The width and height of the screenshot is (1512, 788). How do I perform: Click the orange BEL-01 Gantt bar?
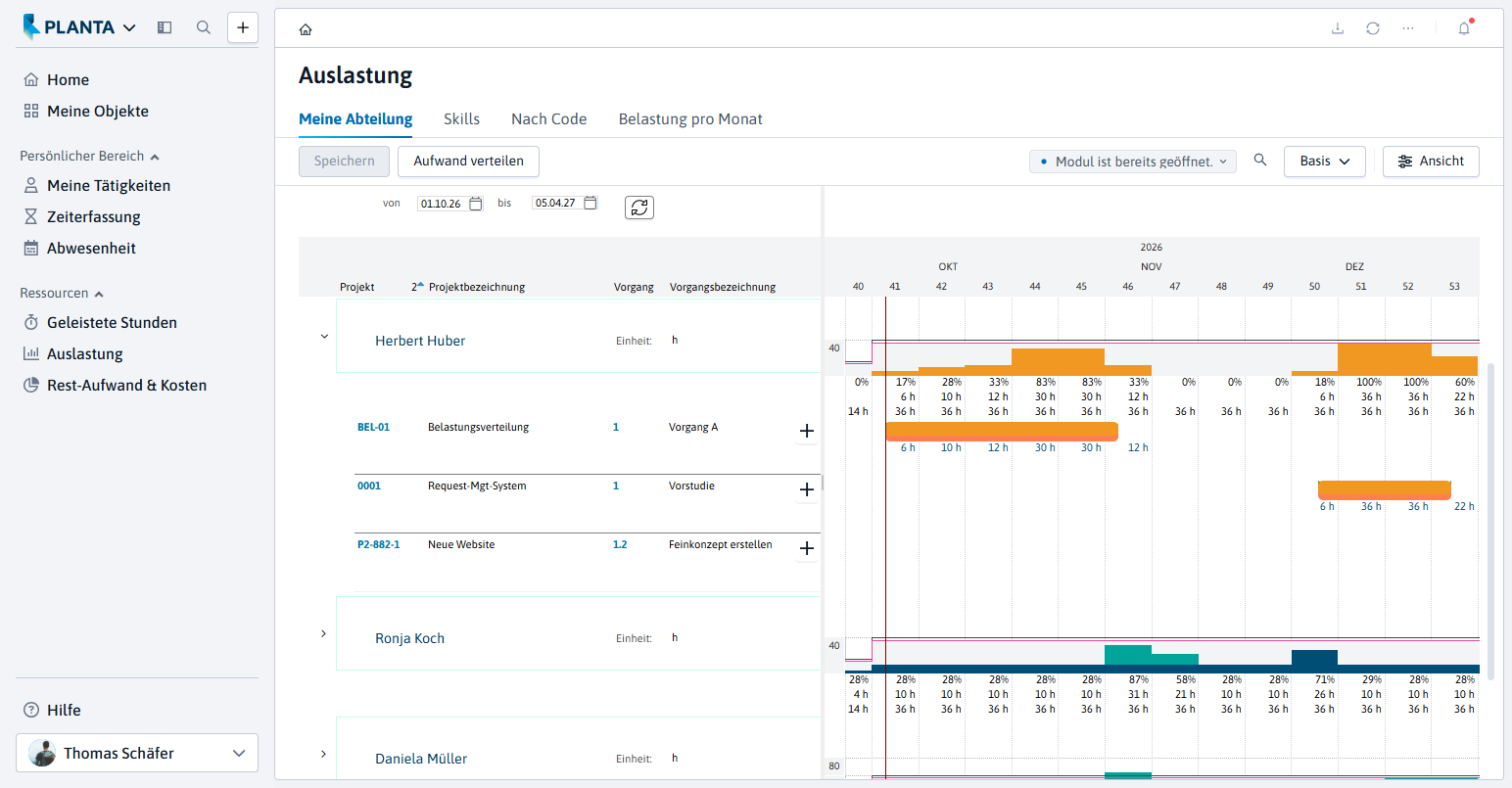1002,432
